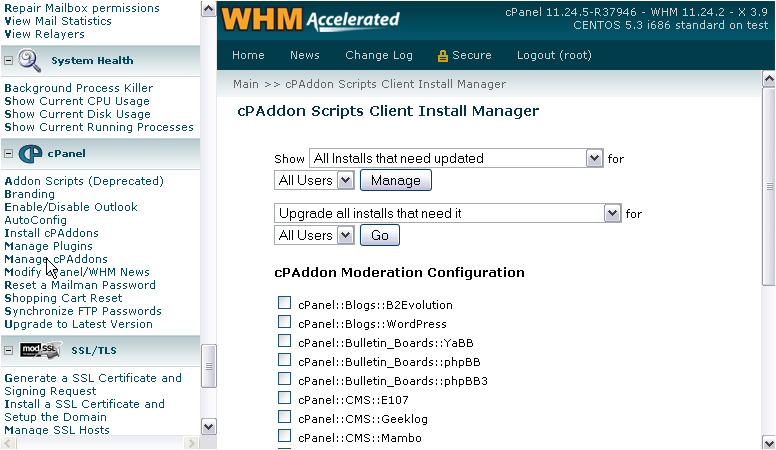Check the cPanel::CMS::Mambo checkbox

[x=285, y=436]
